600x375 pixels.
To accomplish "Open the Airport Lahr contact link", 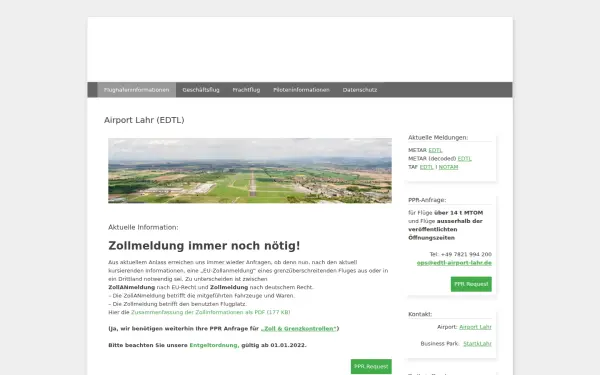I will pos(475,327).
